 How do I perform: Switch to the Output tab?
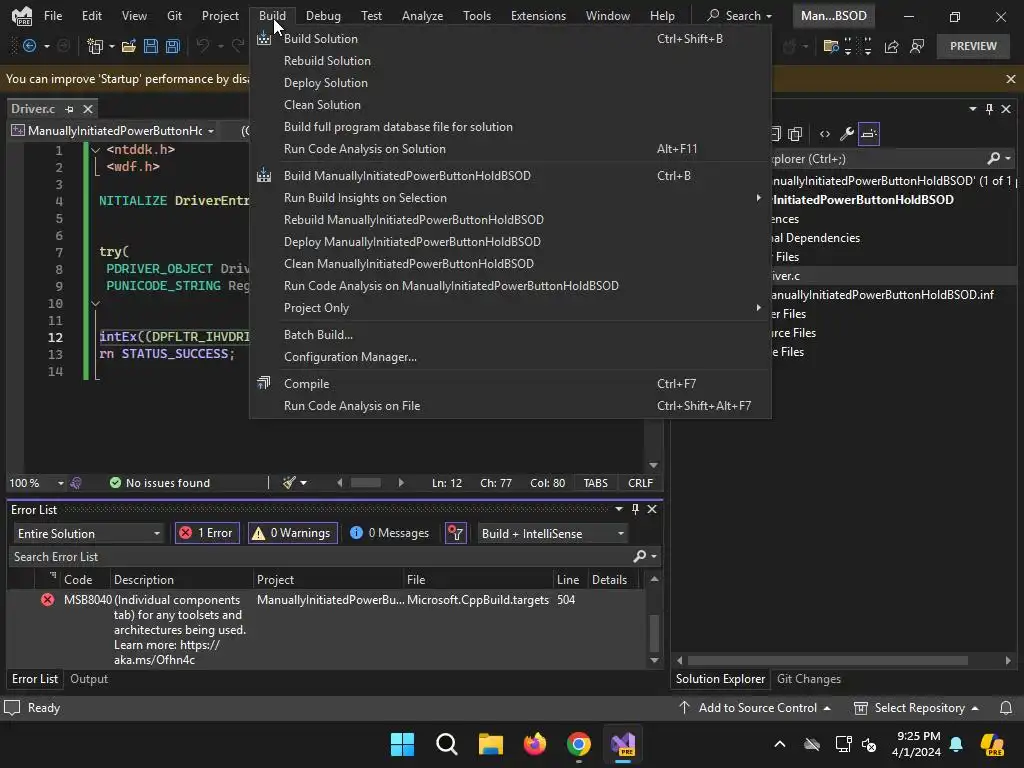[89, 679]
